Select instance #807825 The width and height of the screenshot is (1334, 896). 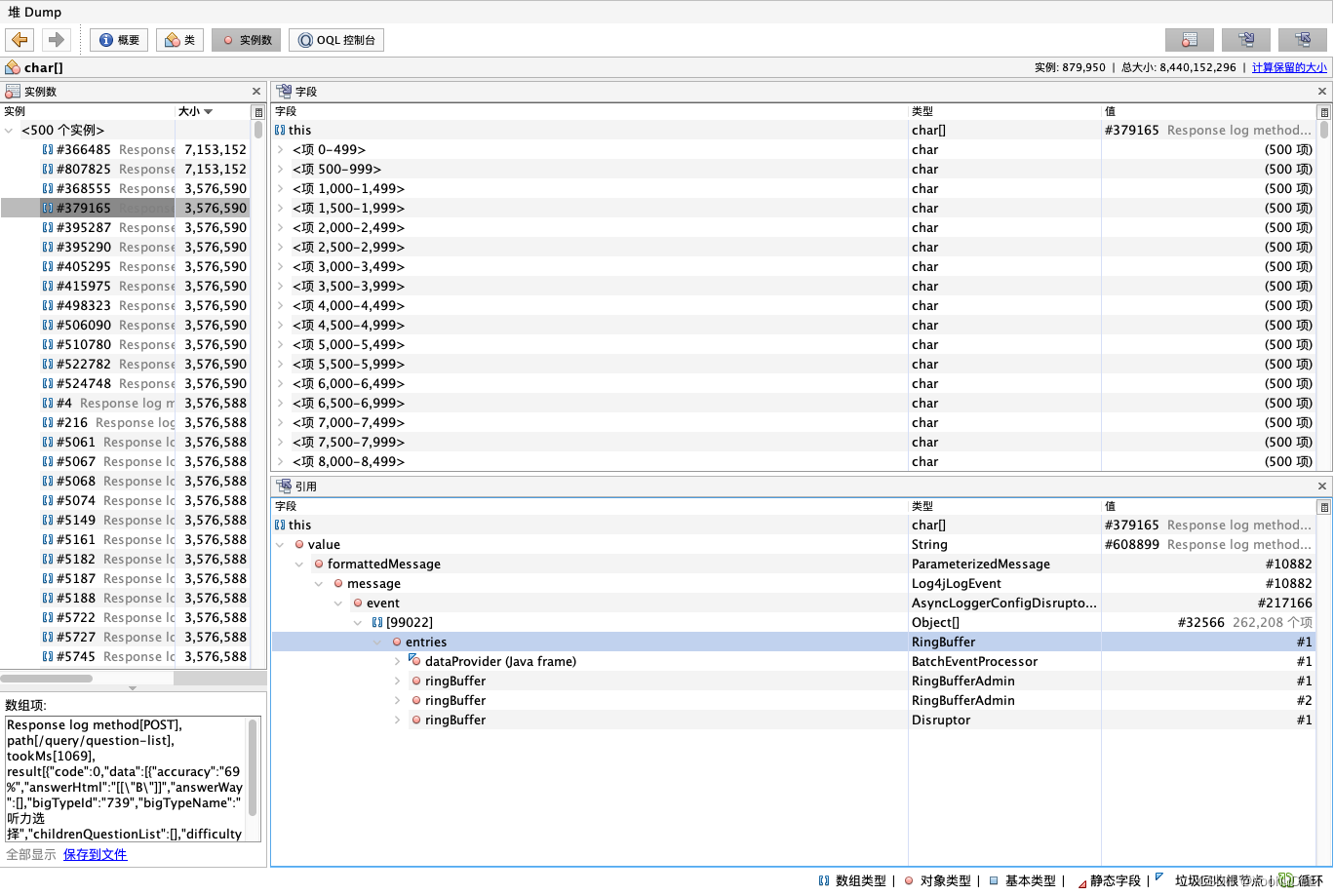125,170
